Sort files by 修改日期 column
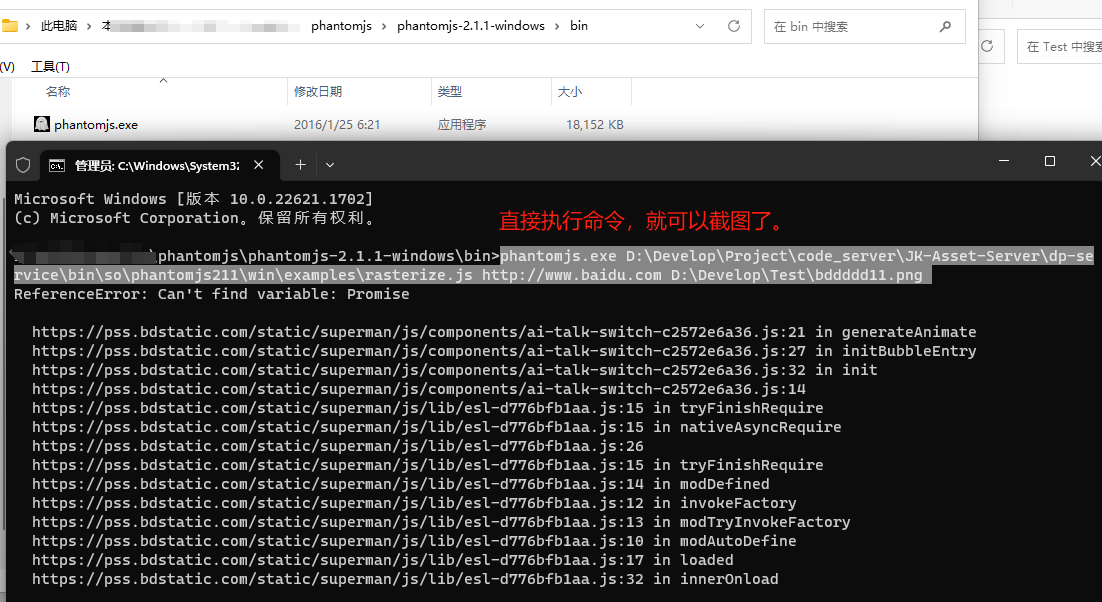 pyautogui.click(x=318, y=91)
